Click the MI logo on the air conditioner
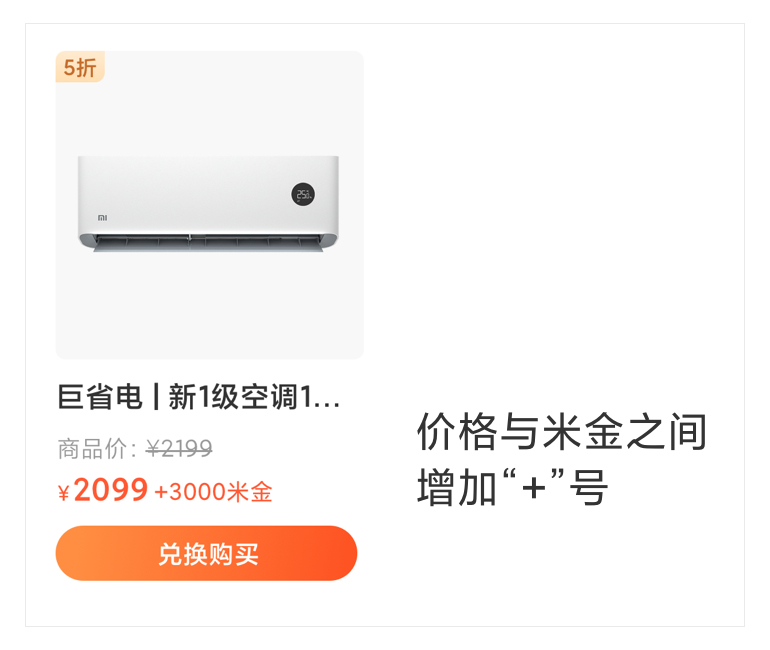This screenshot has width=770, height=650. pos(102,217)
